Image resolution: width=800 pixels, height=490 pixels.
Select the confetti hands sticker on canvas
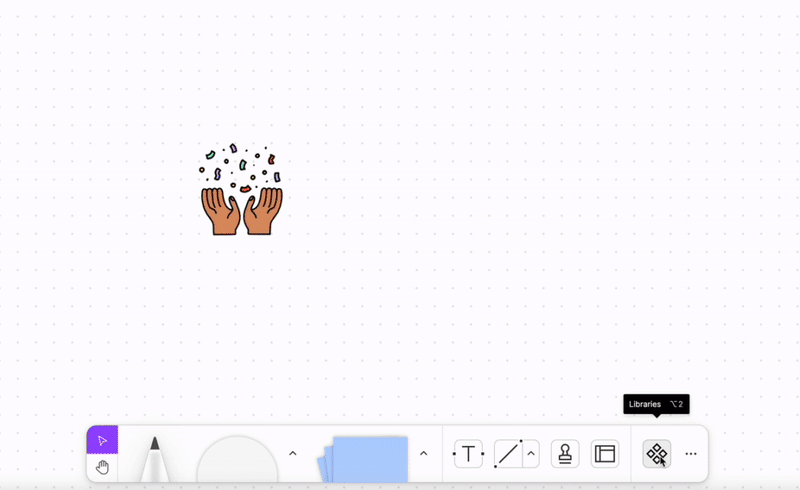[241, 189]
